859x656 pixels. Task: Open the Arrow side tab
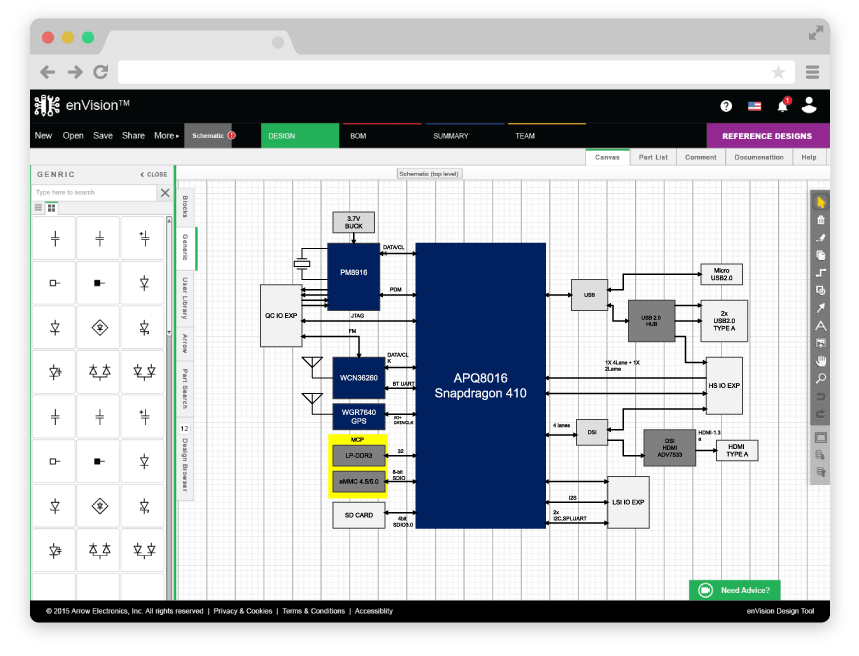(x=185, y=344)
